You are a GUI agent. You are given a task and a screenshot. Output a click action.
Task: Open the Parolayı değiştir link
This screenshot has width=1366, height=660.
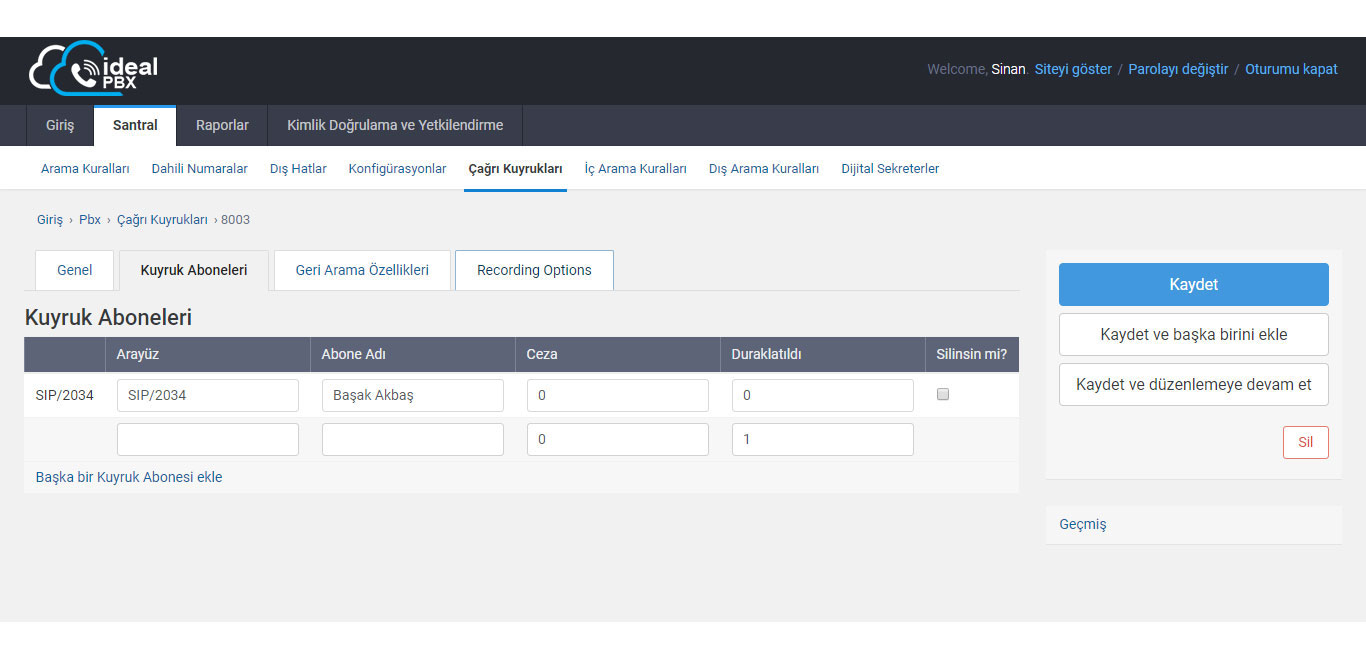pos(1178,69)
